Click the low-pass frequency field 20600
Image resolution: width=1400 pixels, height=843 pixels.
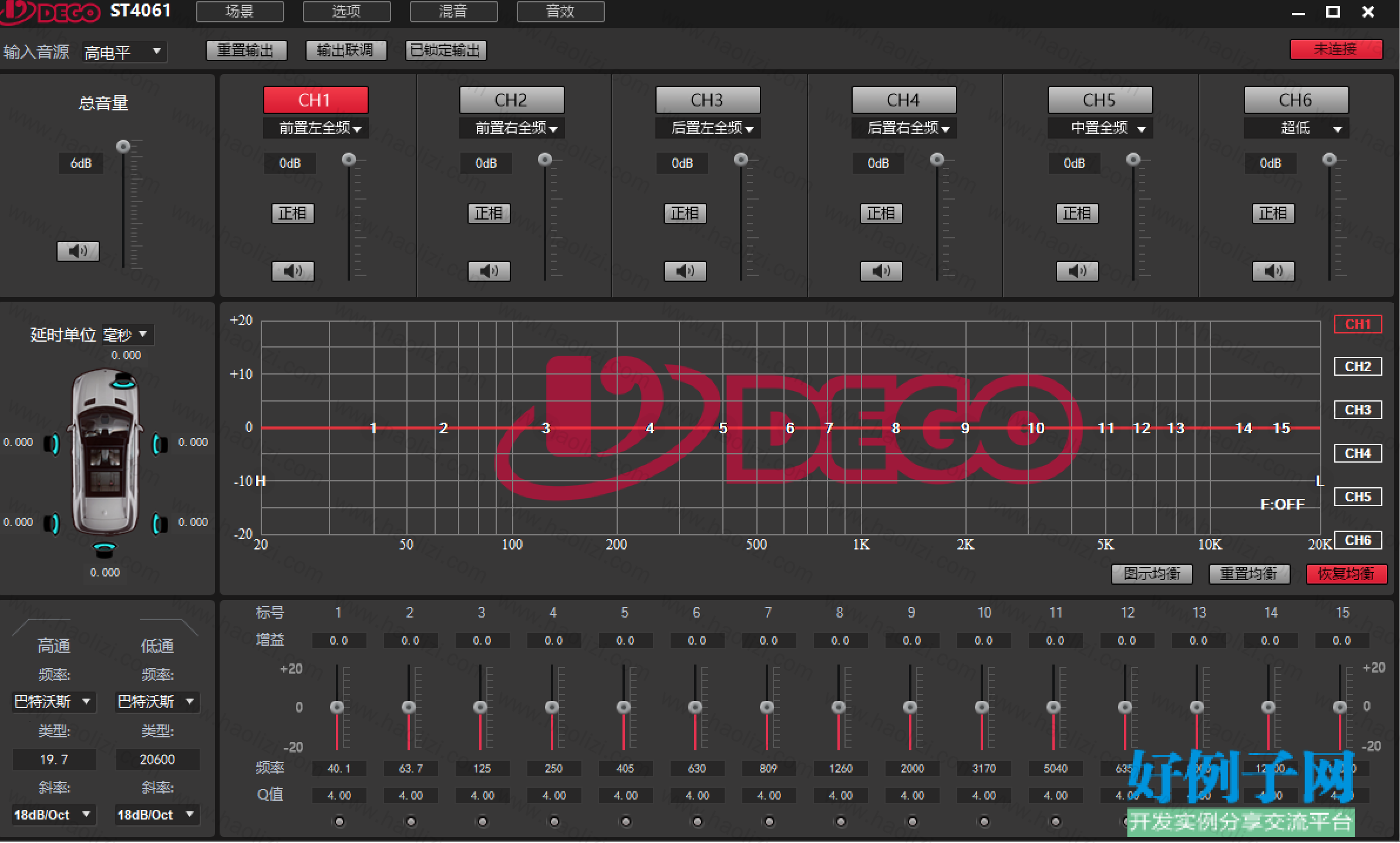[x=157, y=760]
